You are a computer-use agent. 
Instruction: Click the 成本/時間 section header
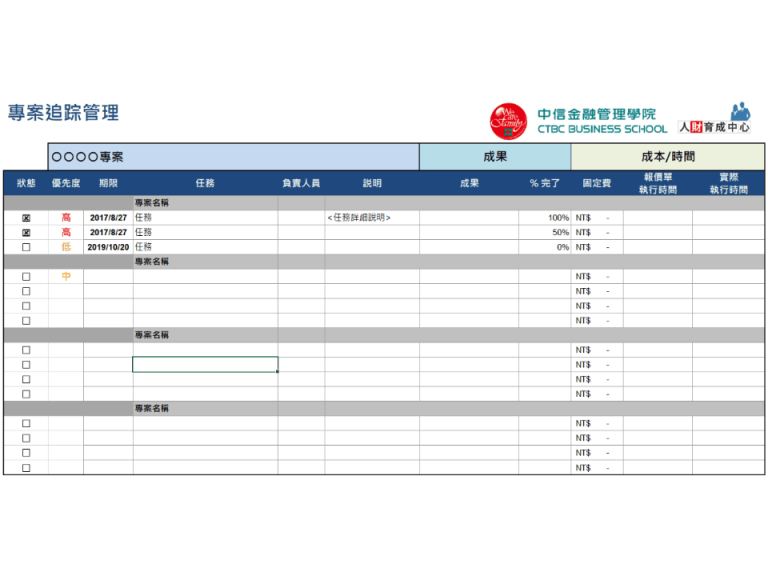pos(667,157)
